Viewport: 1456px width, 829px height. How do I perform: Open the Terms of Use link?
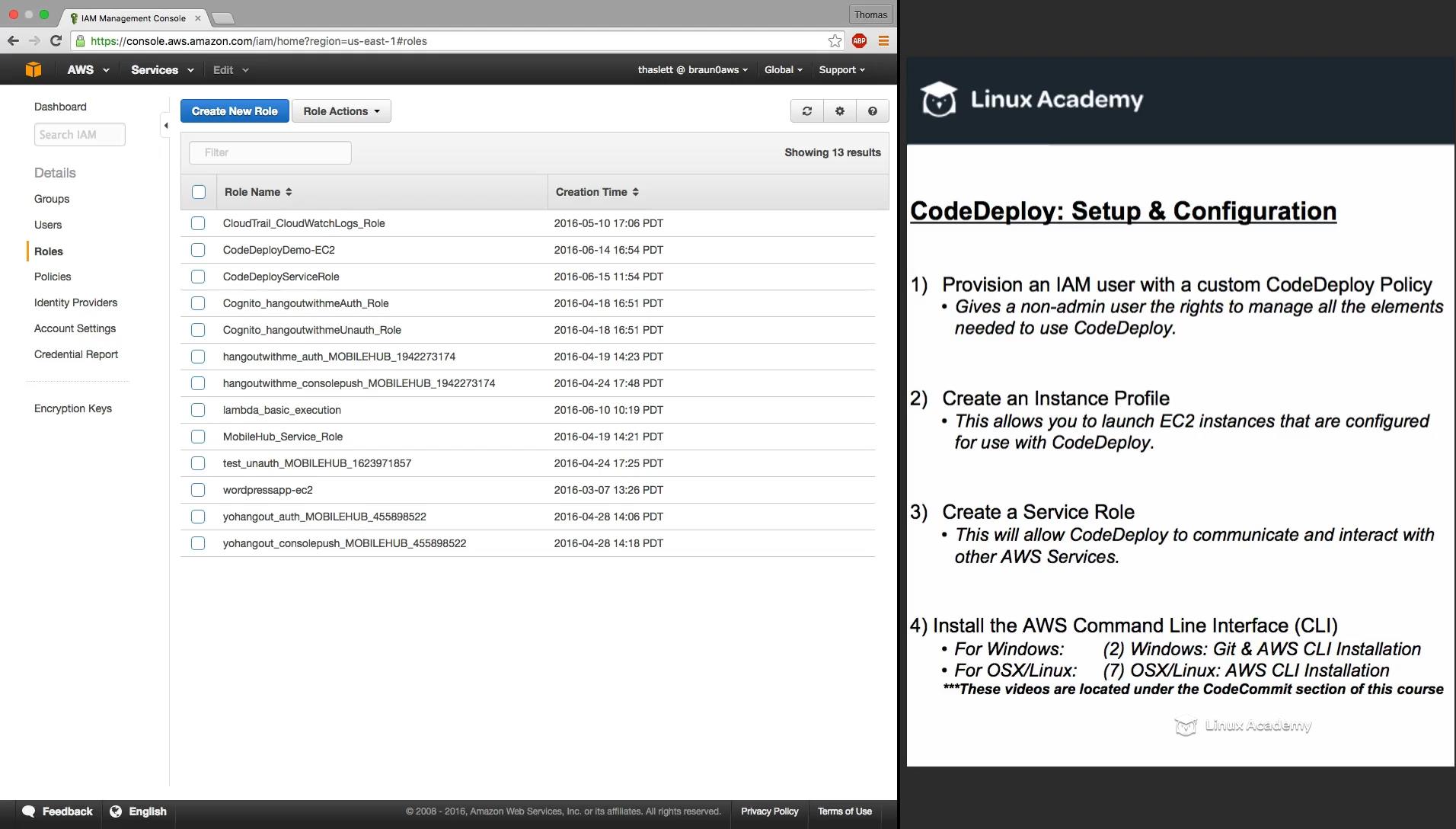pyautogui.click(x=845, y=811)
